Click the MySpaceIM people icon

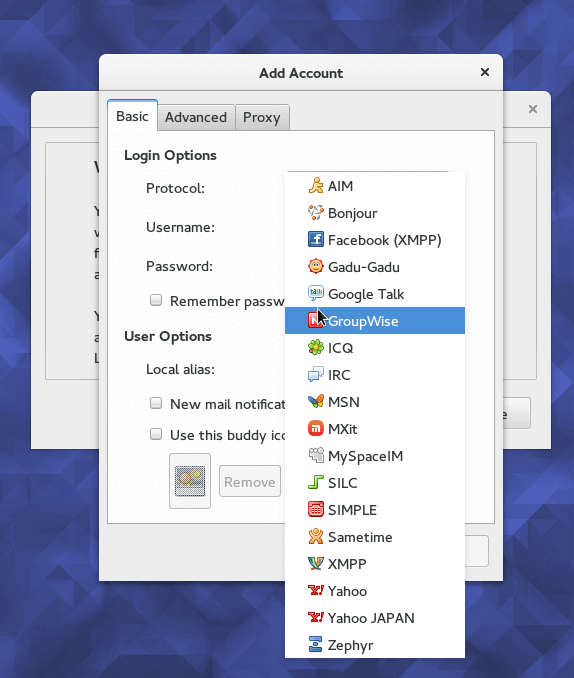click(316, 455)
